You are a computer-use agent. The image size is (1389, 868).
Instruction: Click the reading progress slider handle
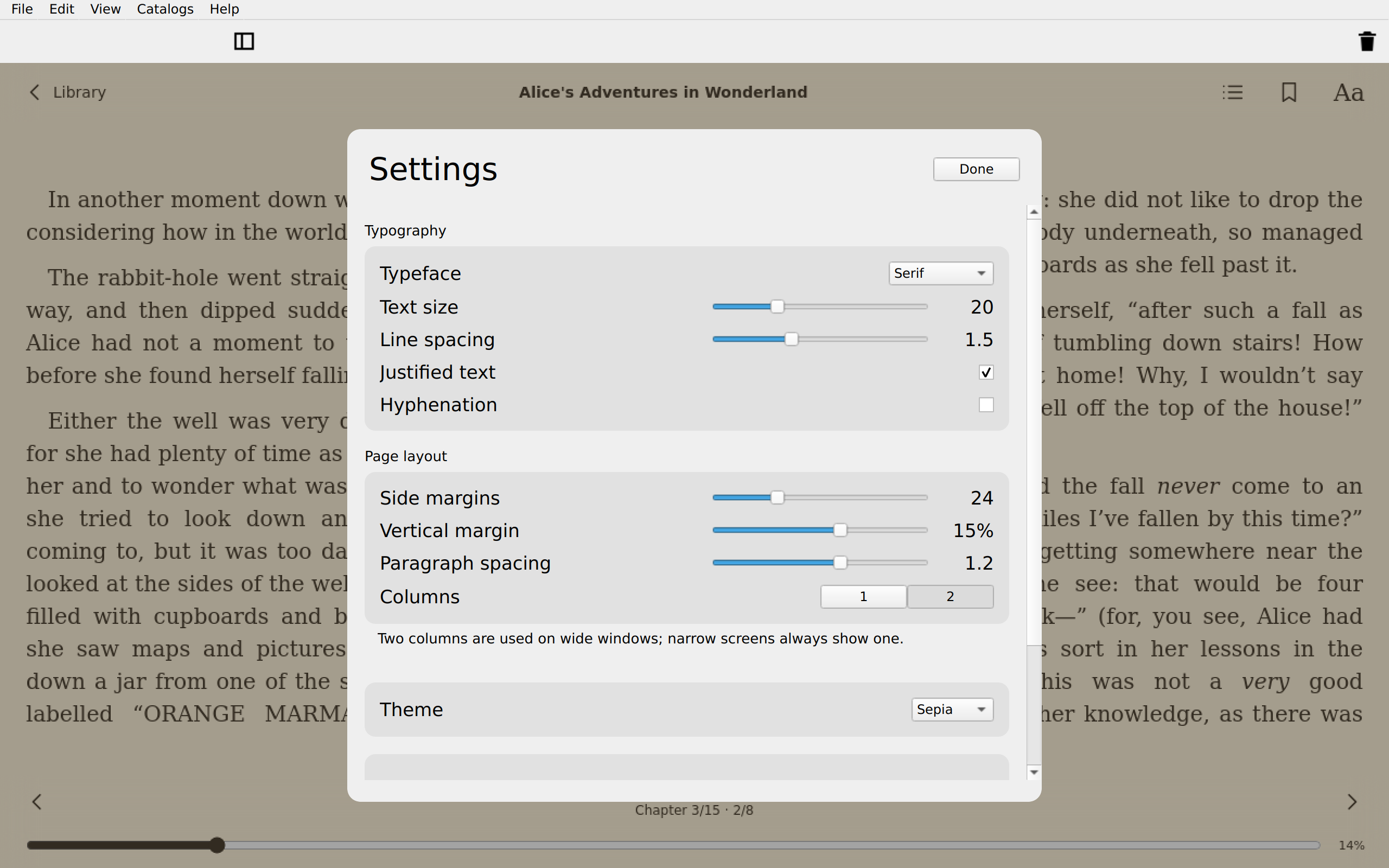216,845
